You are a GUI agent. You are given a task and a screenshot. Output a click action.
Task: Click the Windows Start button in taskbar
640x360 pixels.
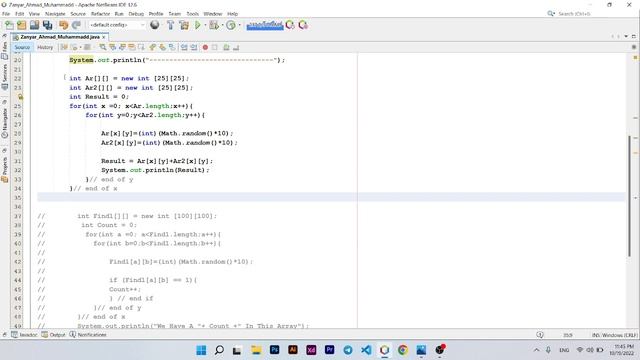tap(201, 350)
